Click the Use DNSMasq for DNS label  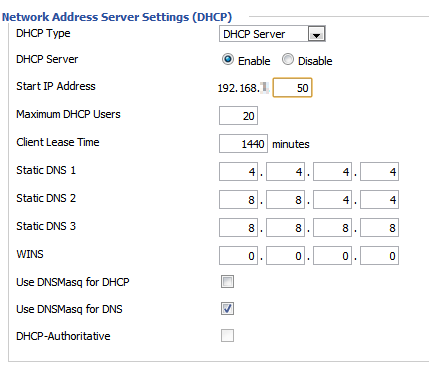69,309
